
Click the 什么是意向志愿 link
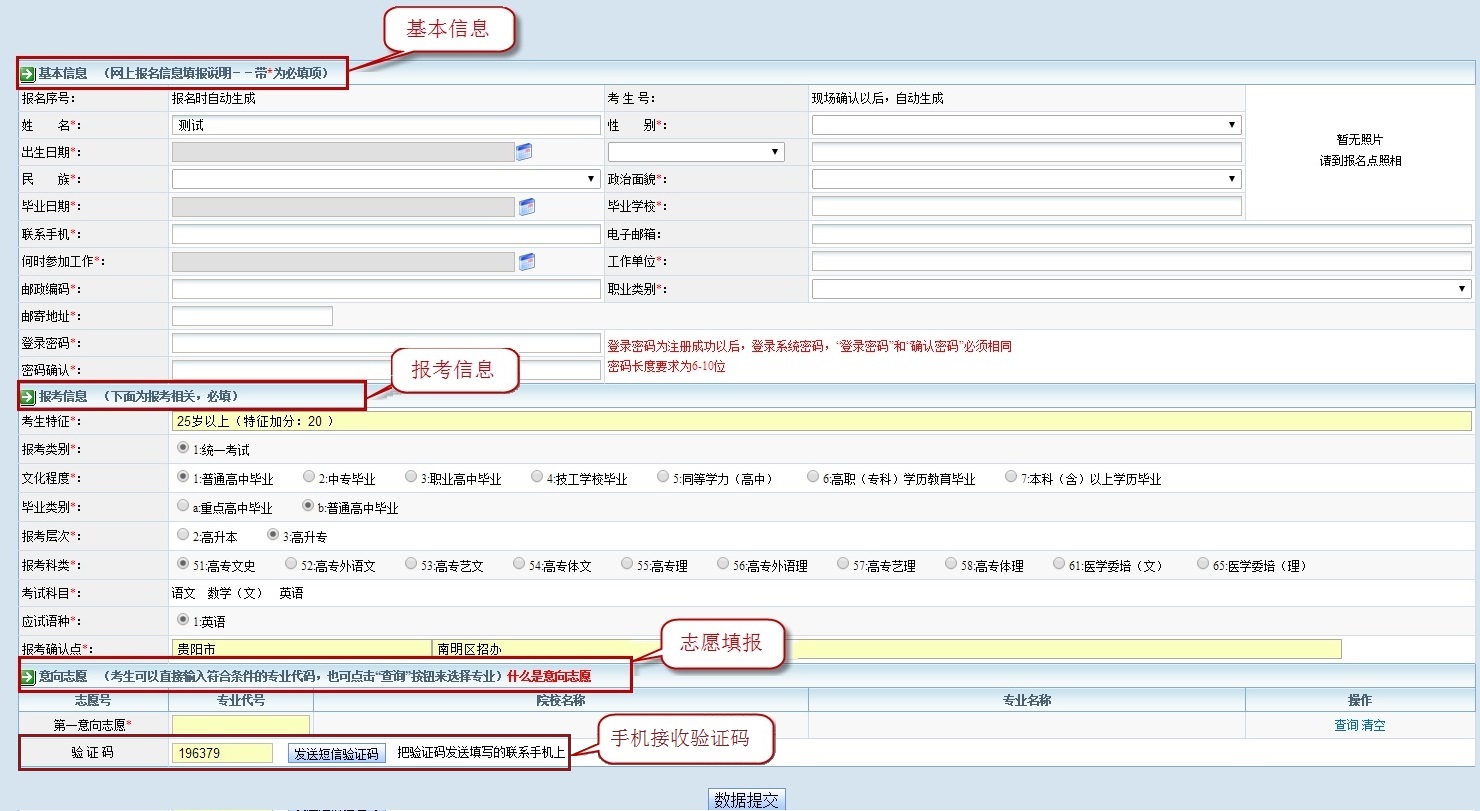point(548,676)
